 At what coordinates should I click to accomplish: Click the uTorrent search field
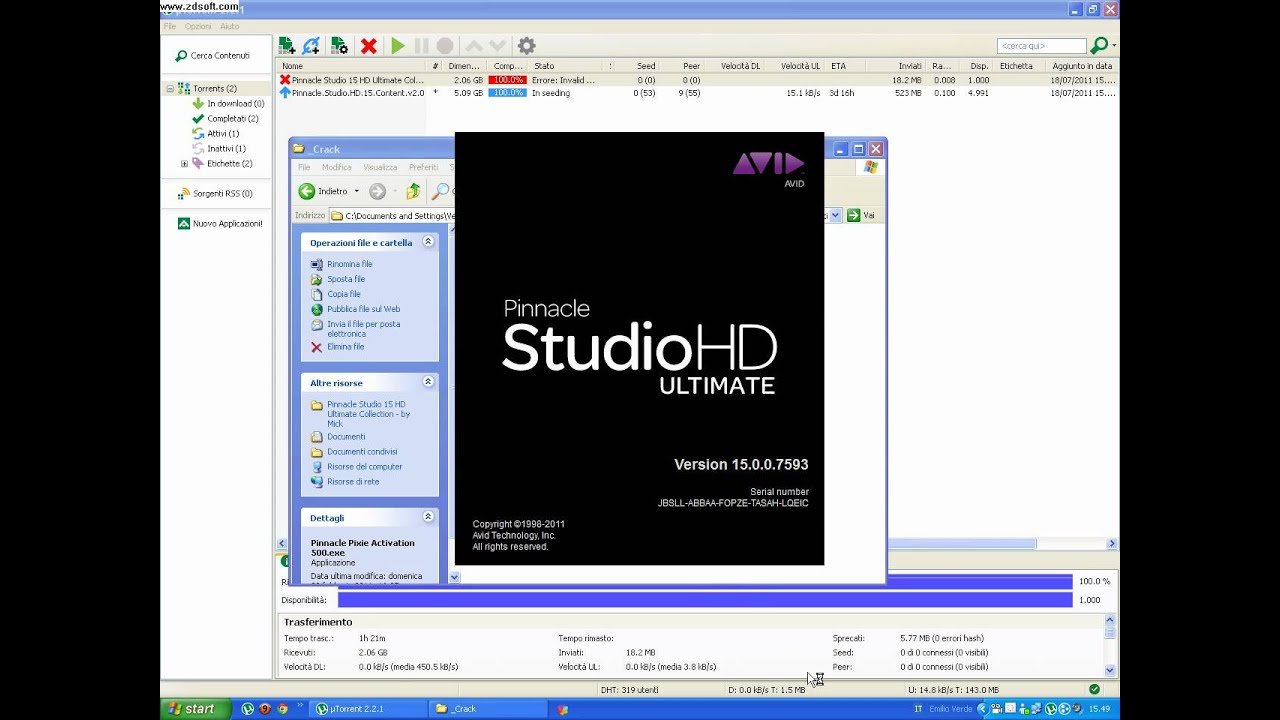[1041, 46]
